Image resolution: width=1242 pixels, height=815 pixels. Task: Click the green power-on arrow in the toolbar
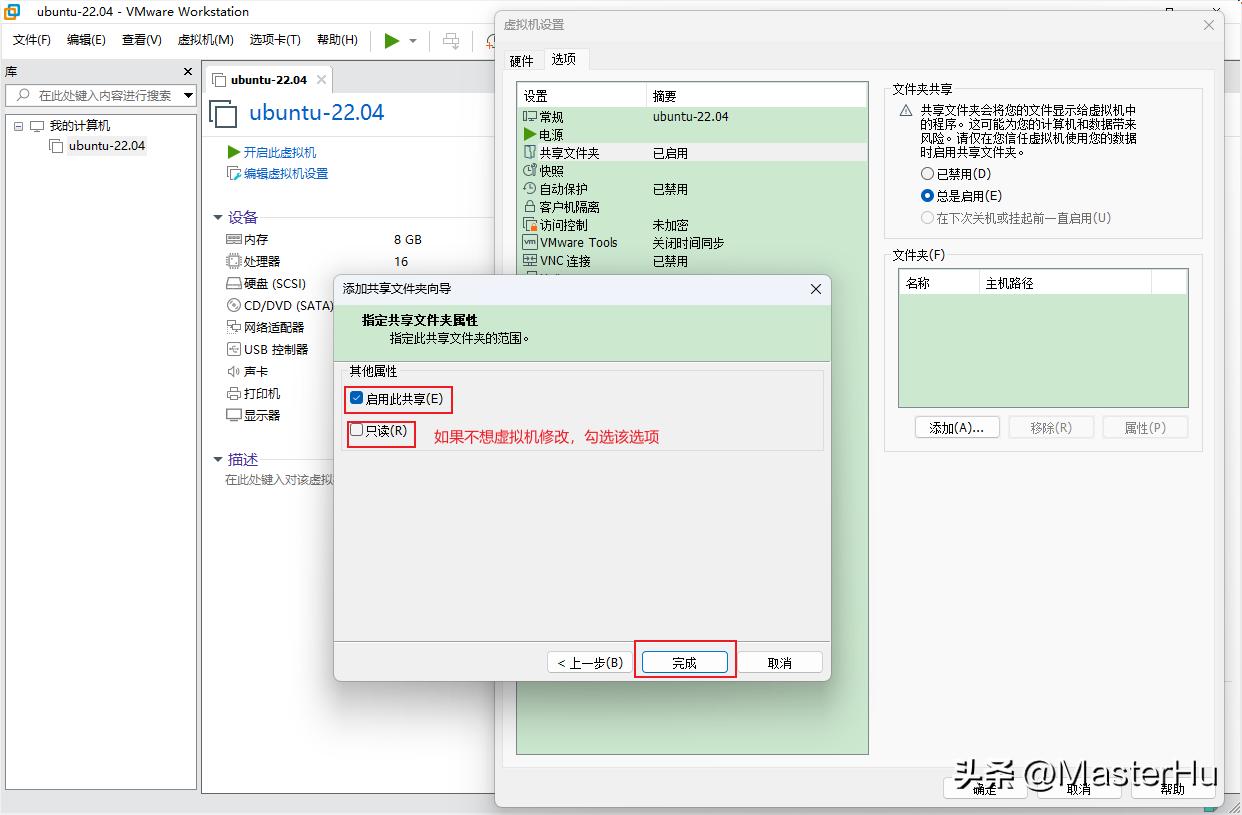point(391,40)
